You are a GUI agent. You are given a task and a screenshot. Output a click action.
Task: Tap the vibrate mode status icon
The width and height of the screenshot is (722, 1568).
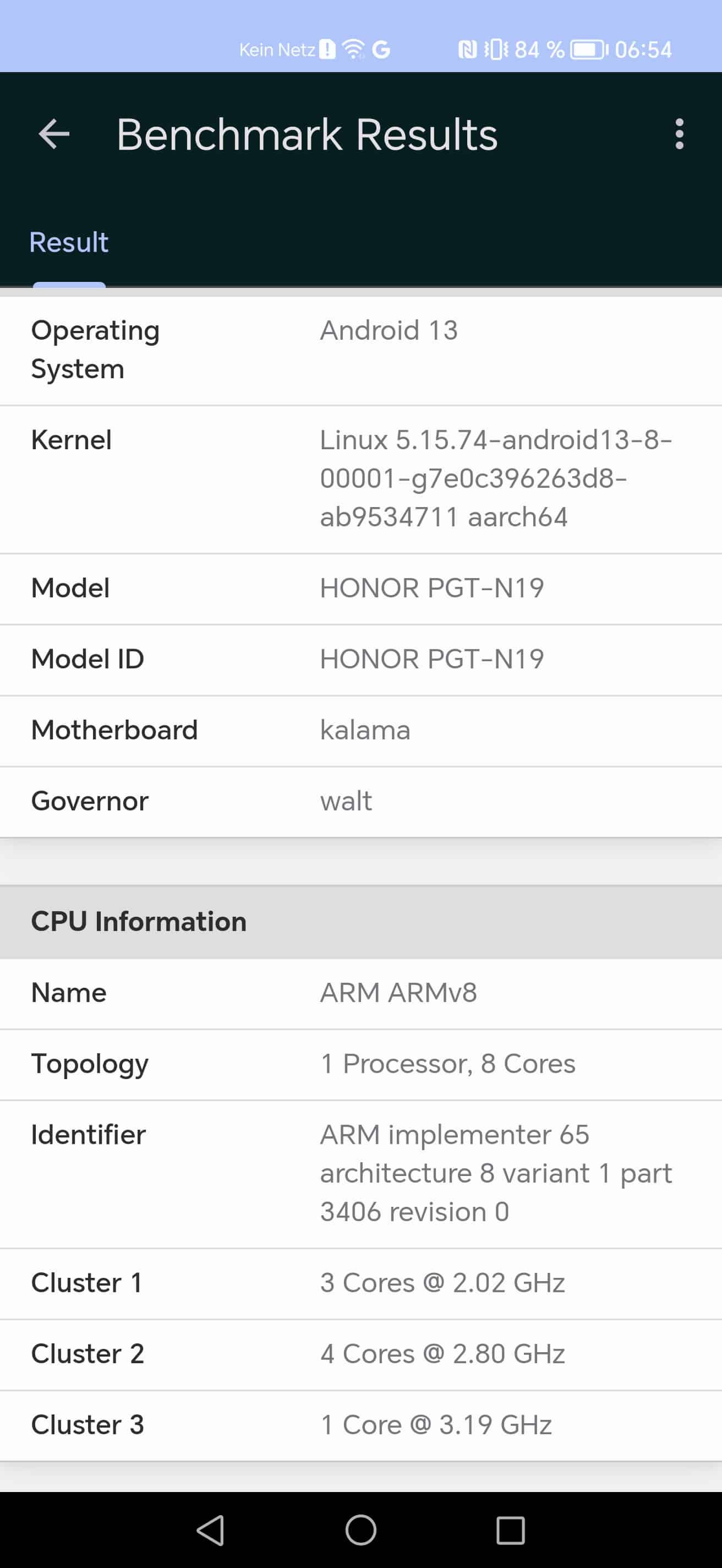(x=496, y=50)
